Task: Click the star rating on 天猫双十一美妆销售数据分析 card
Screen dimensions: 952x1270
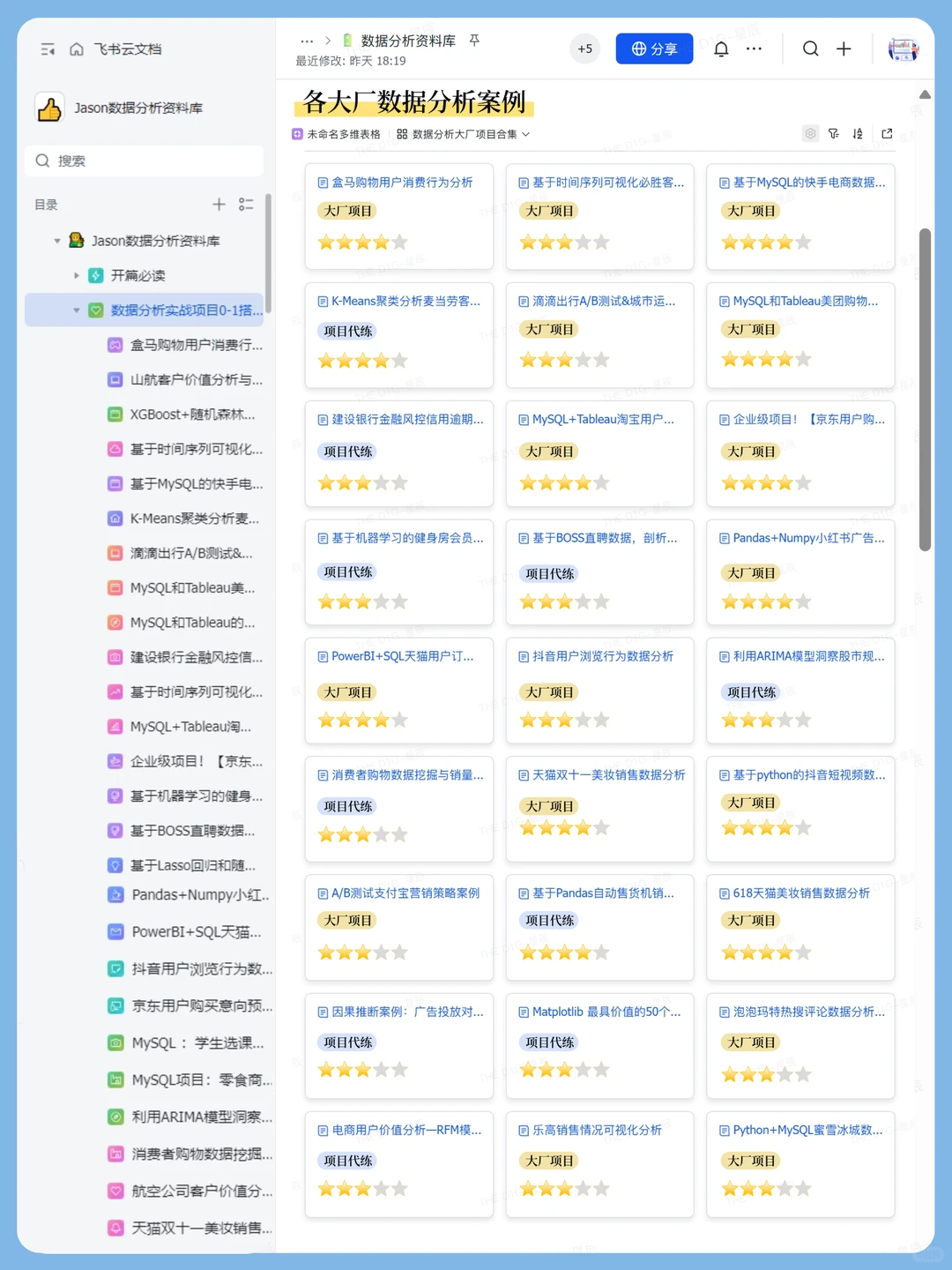Action: click(564, 827)
